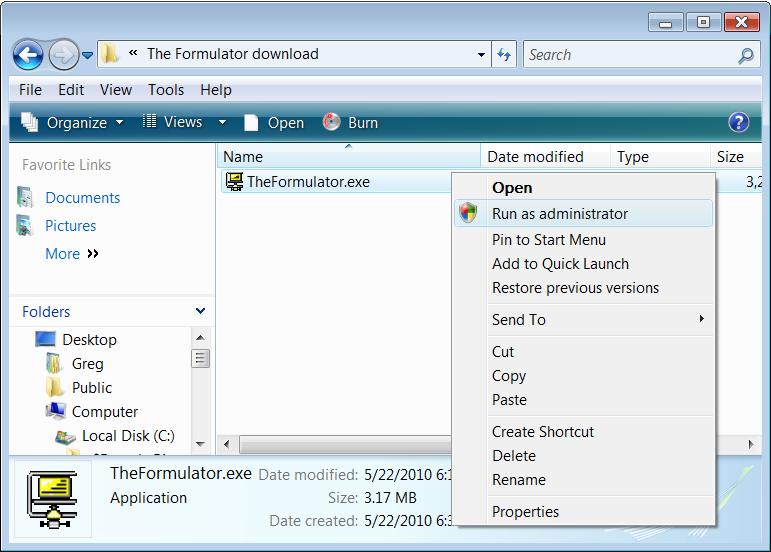Select TheFormulator.exe file icon in list
This screenshot has height=552, width=771.
tap(234, 181)
